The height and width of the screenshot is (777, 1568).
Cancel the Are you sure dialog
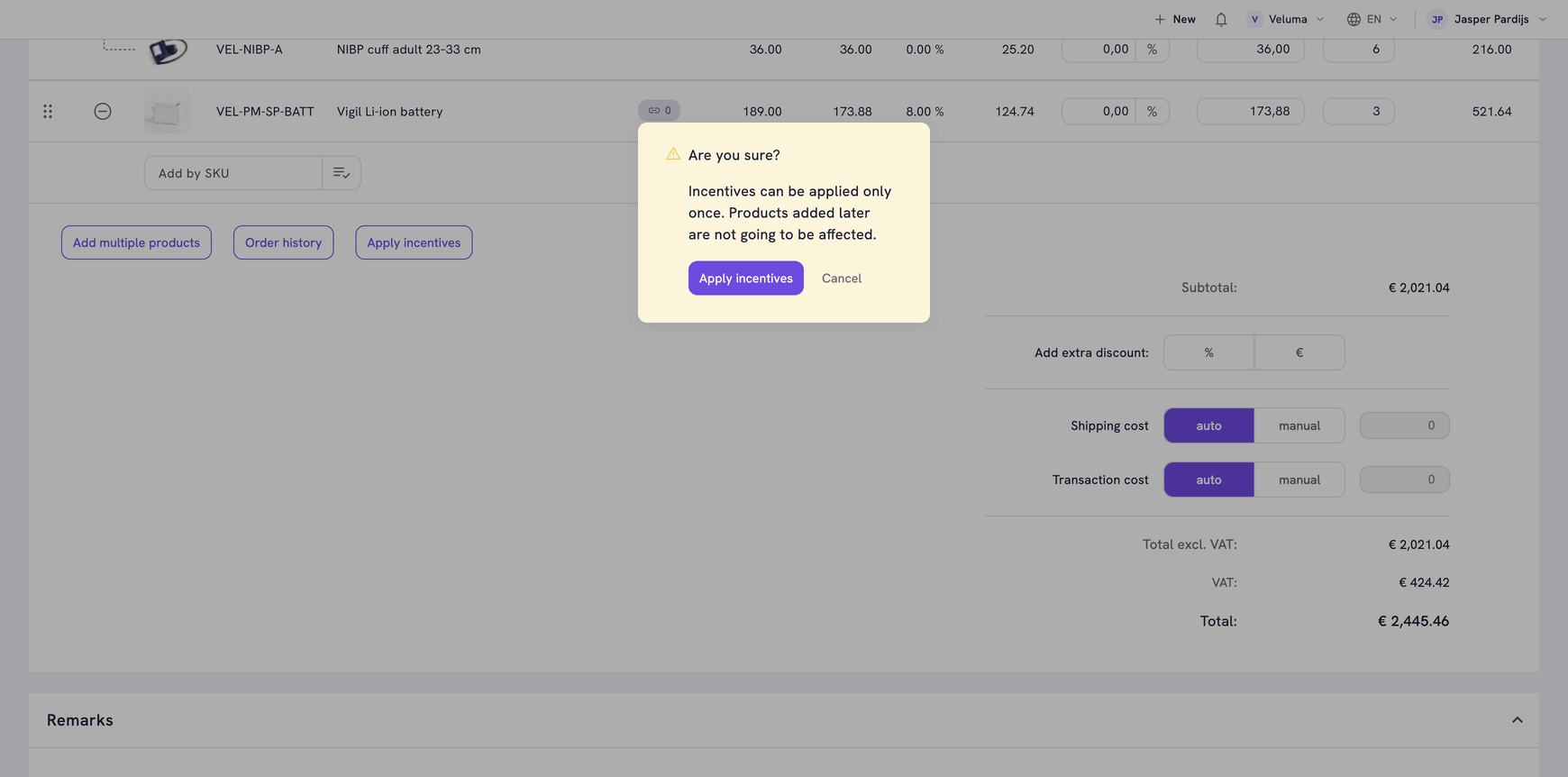842,279
